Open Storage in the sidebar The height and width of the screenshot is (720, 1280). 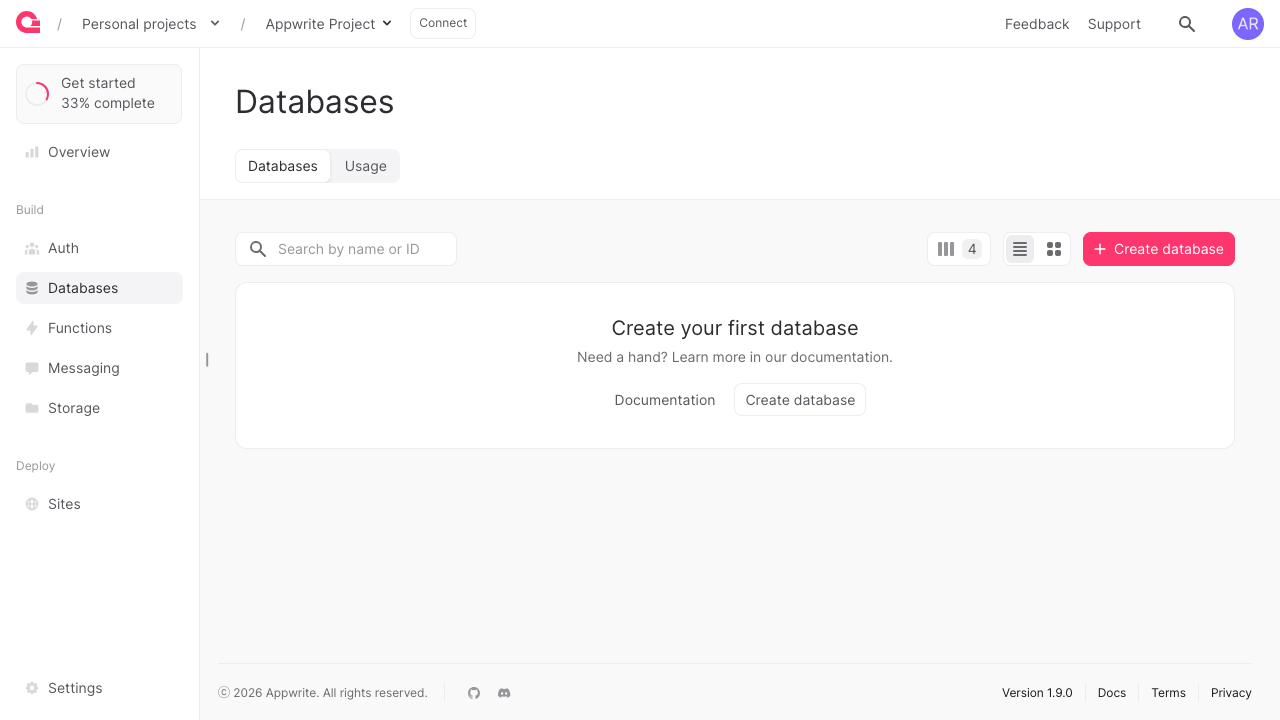(x=99, y=408)
